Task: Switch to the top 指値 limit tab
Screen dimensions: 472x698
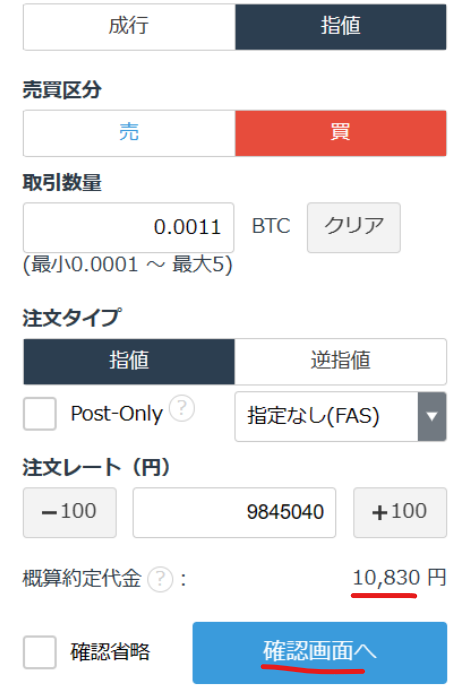Action: (341, 27)
